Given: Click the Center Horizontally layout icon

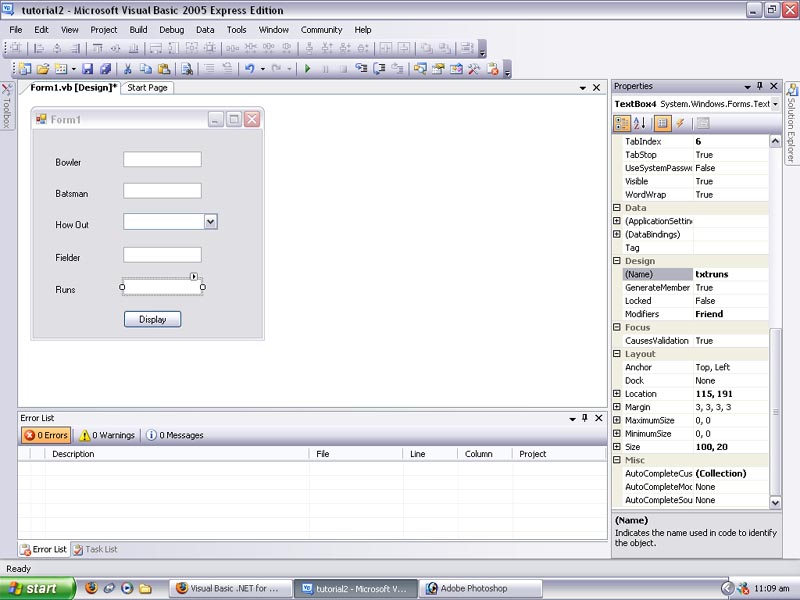Looking at the screenshot, I should (x=386, y=48).
